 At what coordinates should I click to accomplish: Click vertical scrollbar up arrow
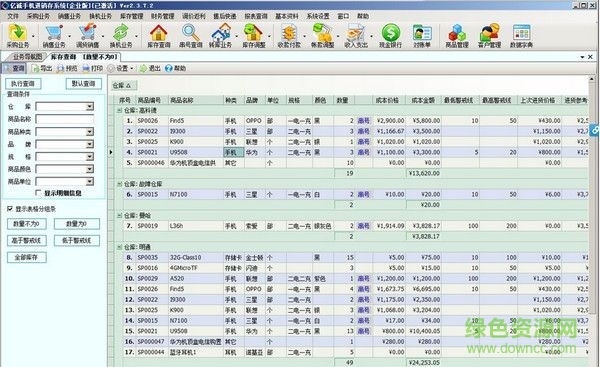(x=592, y=80)
